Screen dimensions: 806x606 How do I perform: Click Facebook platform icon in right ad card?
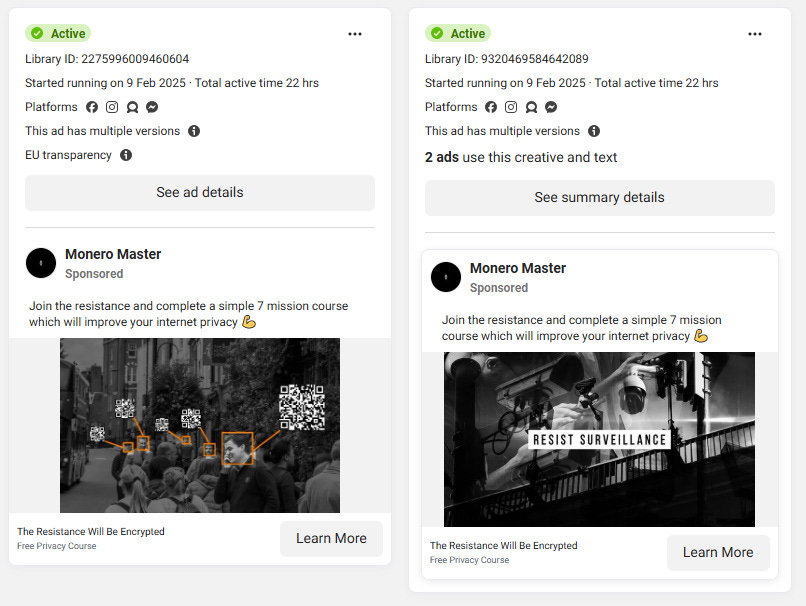point(491,107)
